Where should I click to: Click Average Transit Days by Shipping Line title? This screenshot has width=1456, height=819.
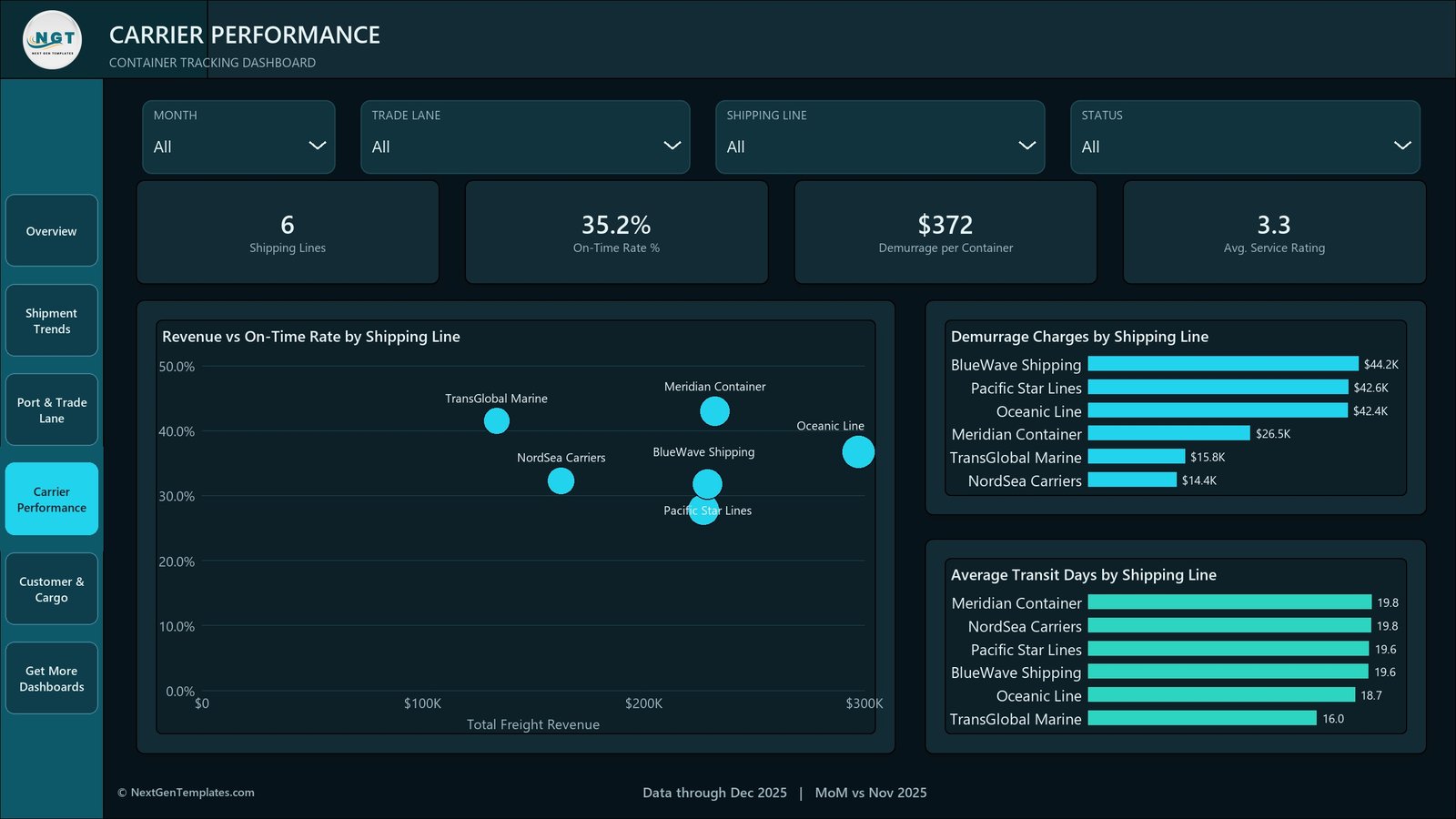pyautogui.click(x=1084, y=575)
